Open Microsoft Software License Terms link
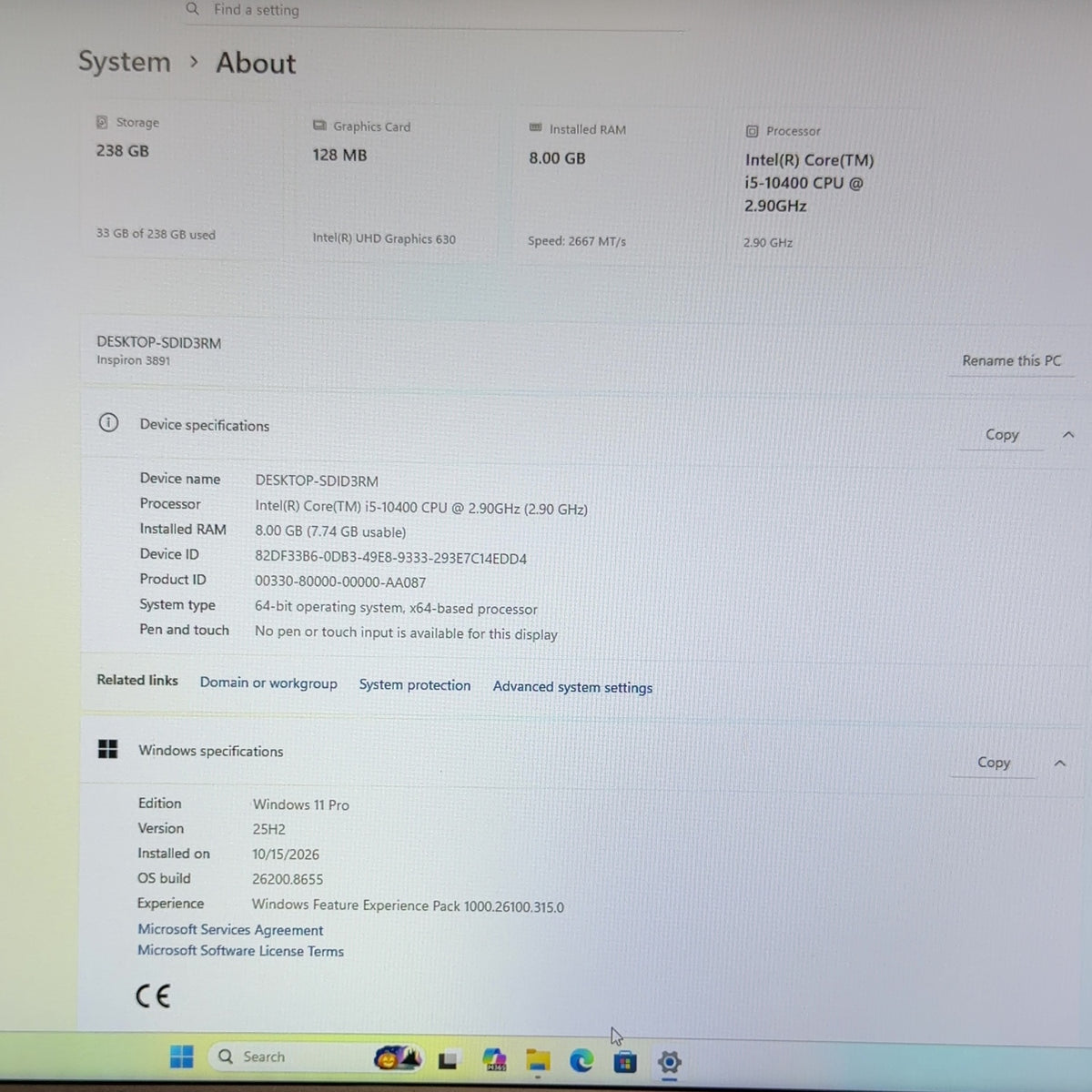This screenshot has width=1092, height=1092. 241,951
